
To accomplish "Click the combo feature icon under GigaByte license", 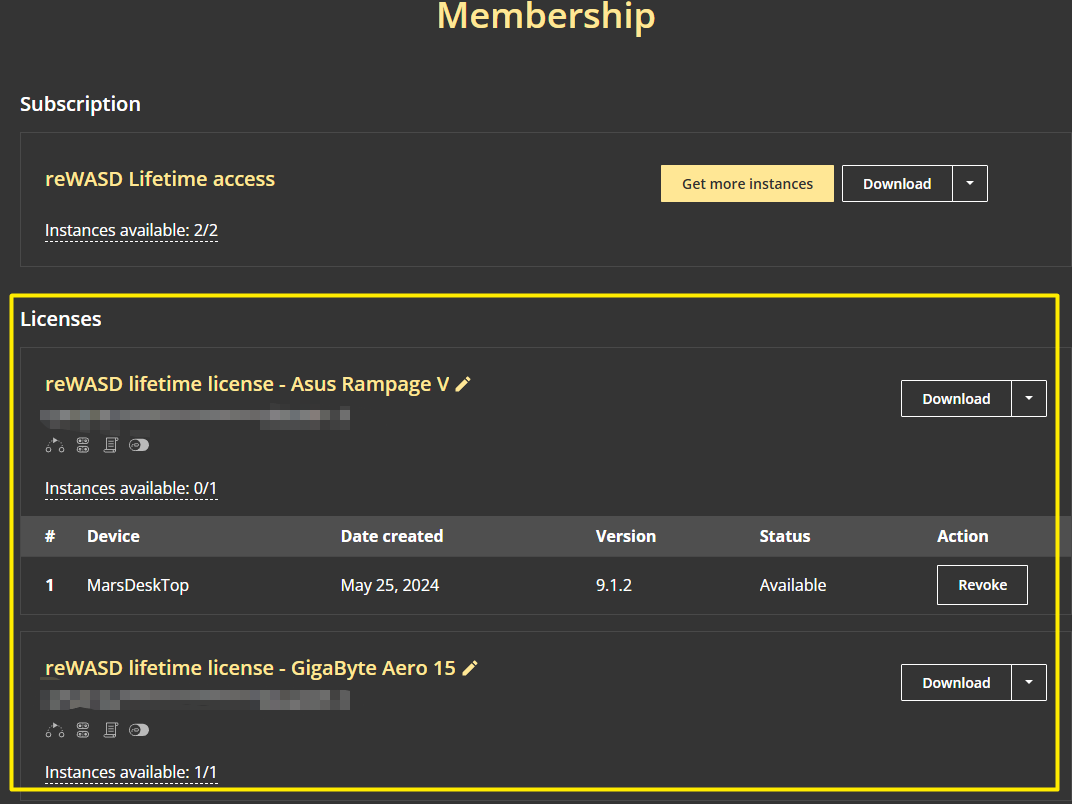I will (x=54, y=730).
